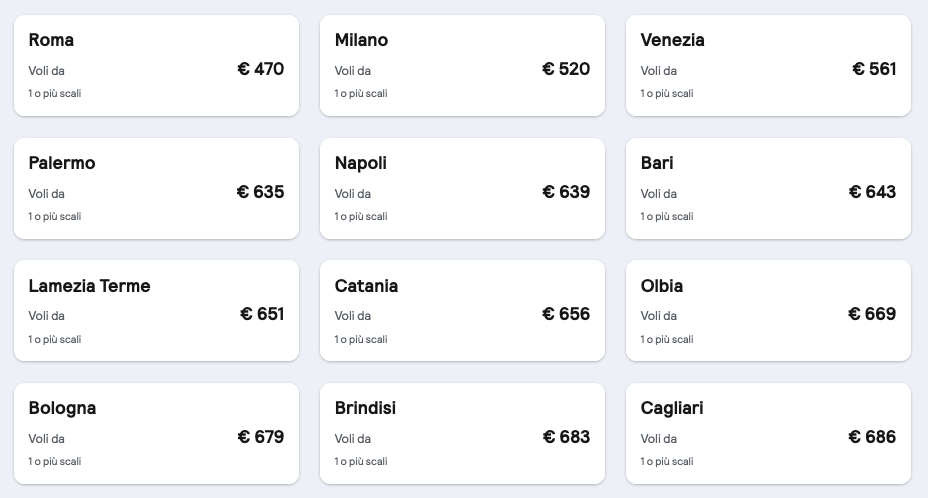Choose the Palermo flights card
The height and width of the screenshot is (498, 928).
pyautogui.click(x=156, y=189)
